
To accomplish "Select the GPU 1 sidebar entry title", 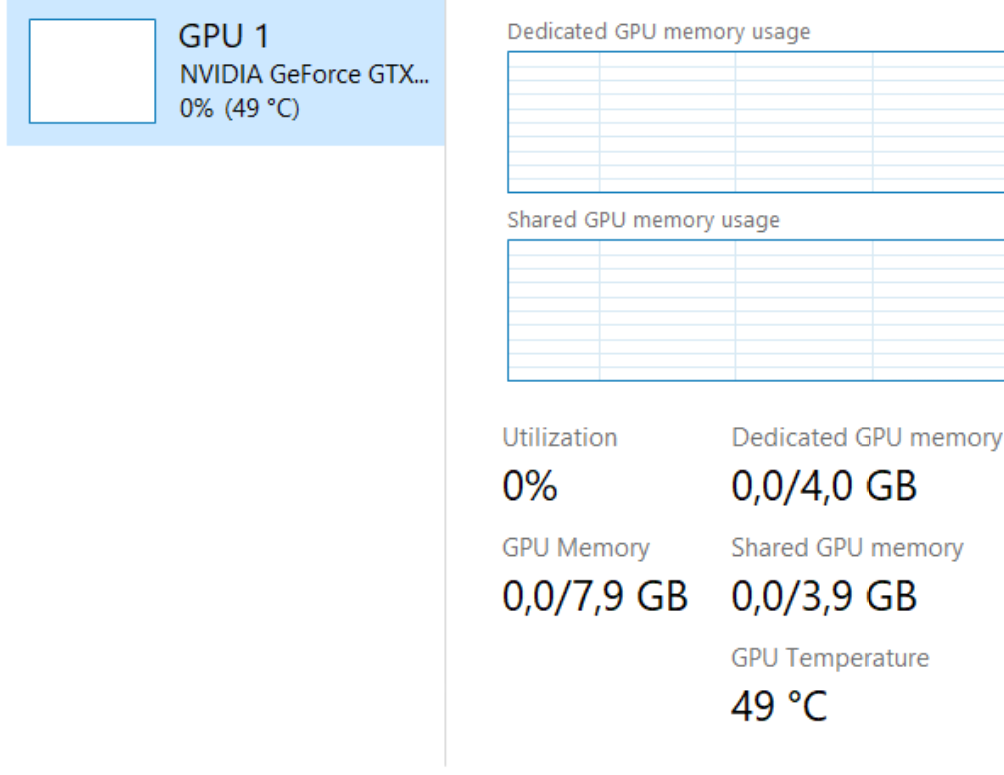I will tap(224, 37).
